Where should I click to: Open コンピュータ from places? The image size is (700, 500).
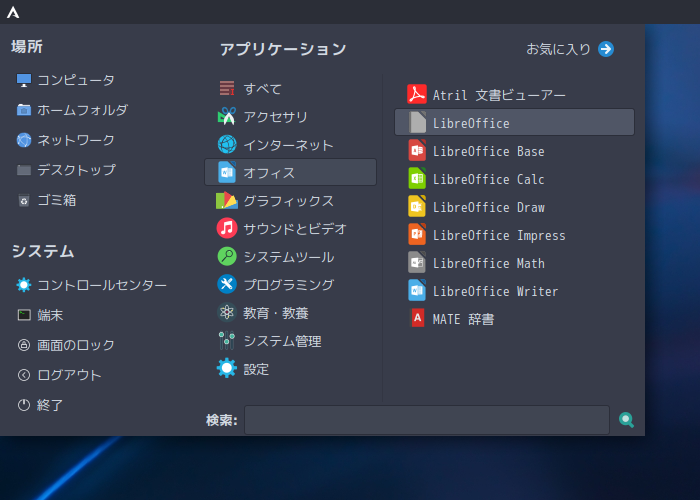(66, 80)
